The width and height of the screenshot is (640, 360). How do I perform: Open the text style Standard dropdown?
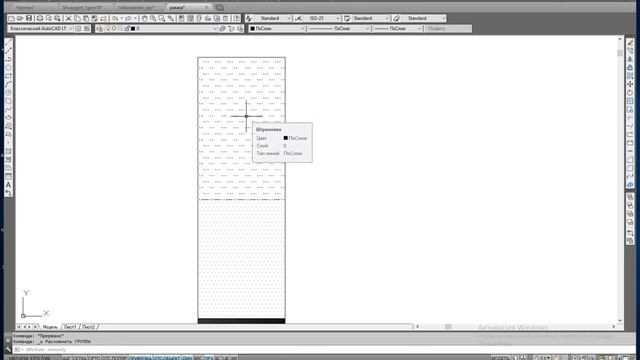click(273, 18)
